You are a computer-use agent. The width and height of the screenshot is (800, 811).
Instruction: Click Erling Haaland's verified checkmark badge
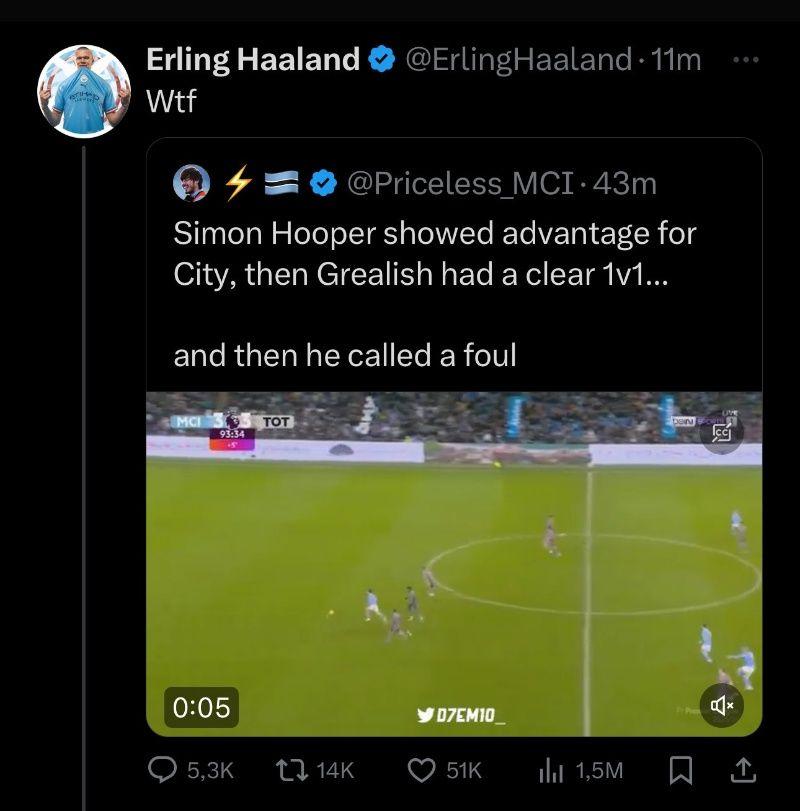381,60
